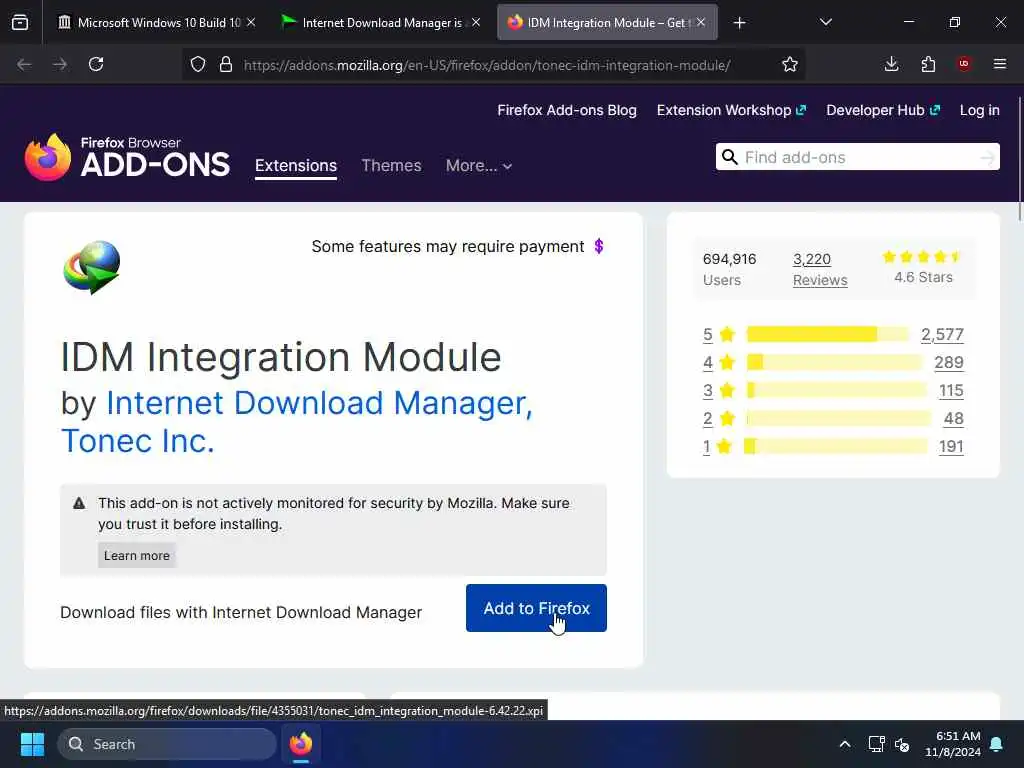Open tracking protection shield icon
Viewport: 1024px width, 768px height.
tap(198, 65)
